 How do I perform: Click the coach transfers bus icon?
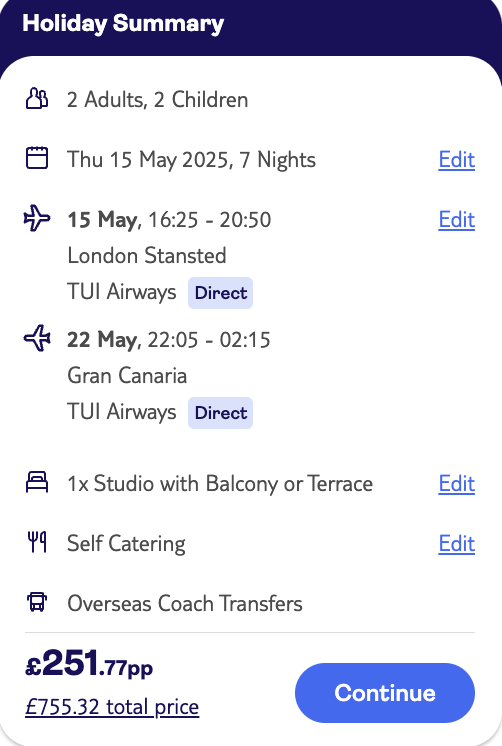pos(37,602)
